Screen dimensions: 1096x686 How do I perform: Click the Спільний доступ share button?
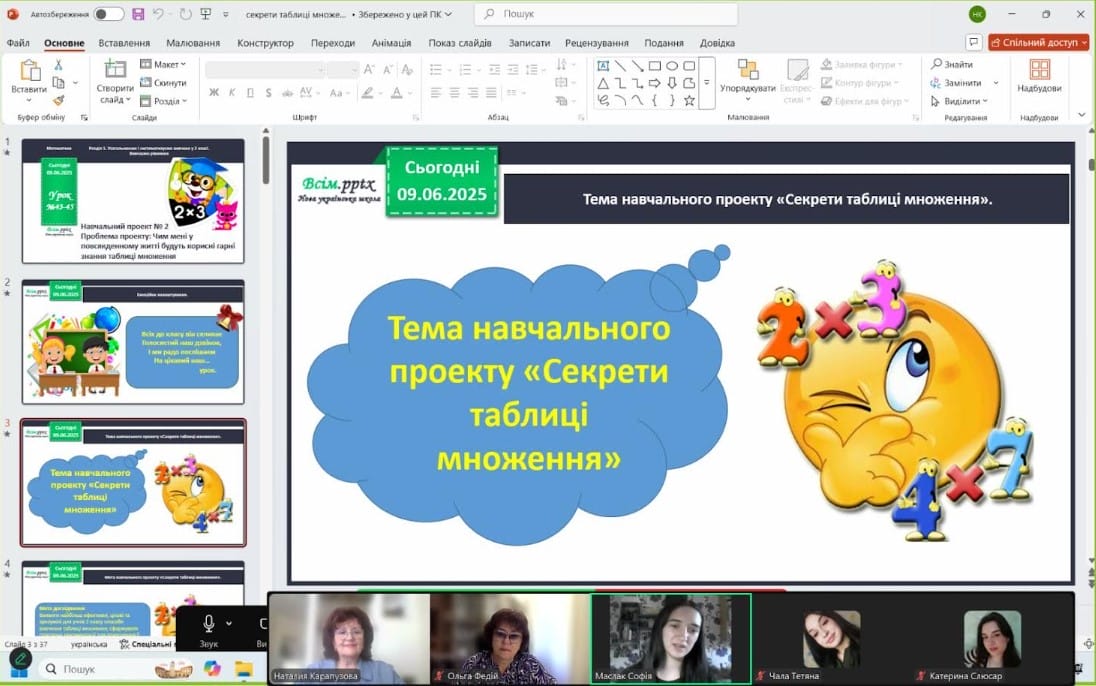coord(1039,42)
